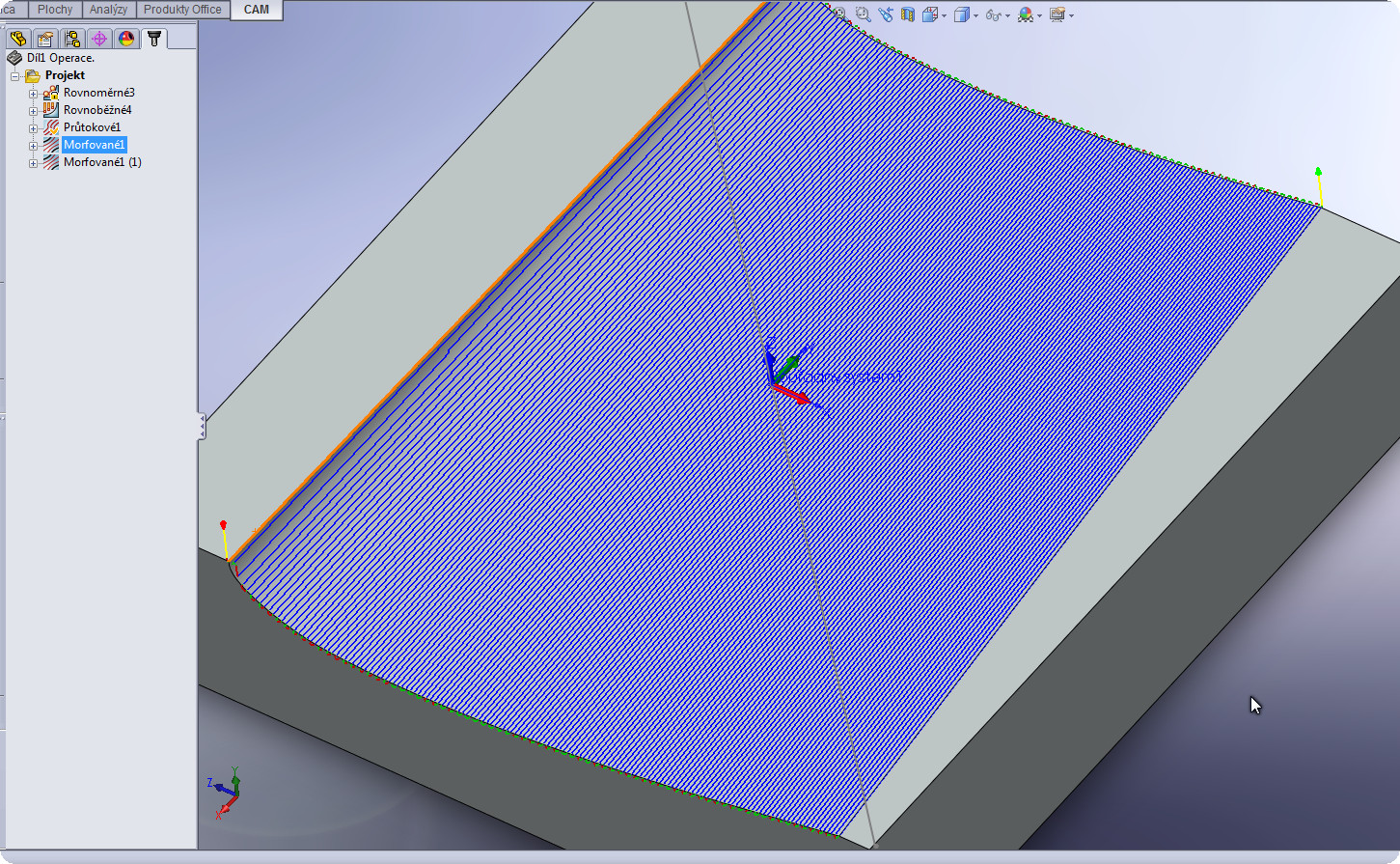
Task: Open the CAM operations milling tool tab
Action: pyautogui.click(x=153, y=39)
